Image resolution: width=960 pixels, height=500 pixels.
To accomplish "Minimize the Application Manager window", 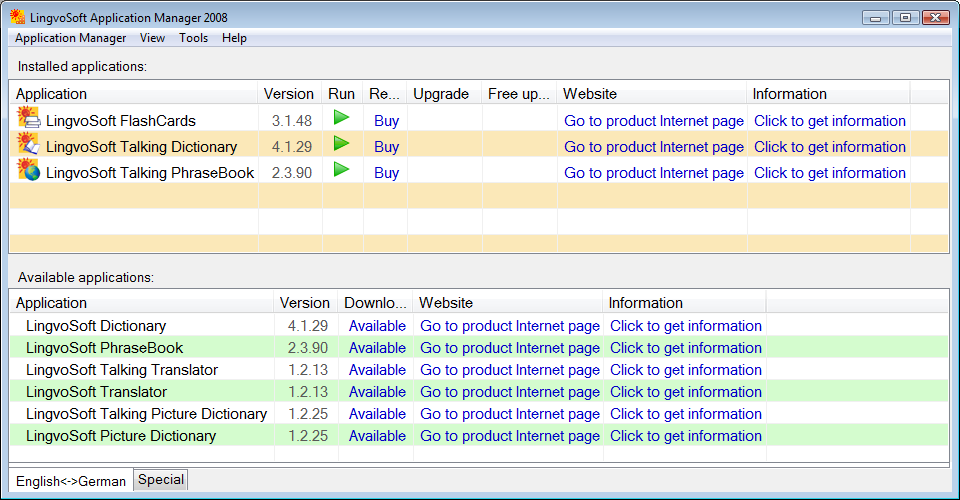I will [876, 18].
